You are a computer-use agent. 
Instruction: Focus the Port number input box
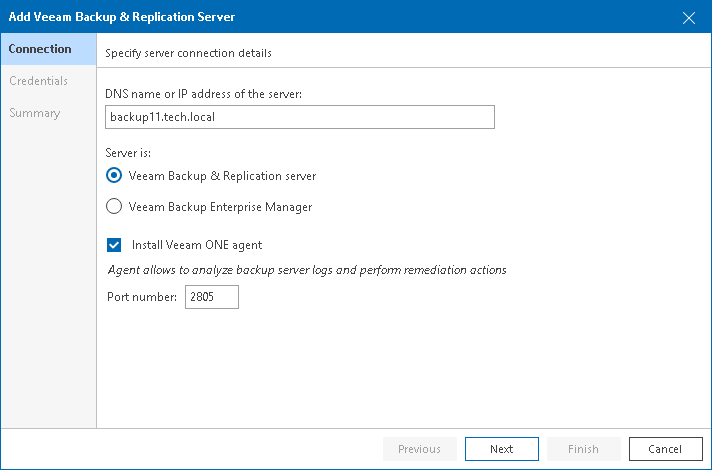[212, 297]
